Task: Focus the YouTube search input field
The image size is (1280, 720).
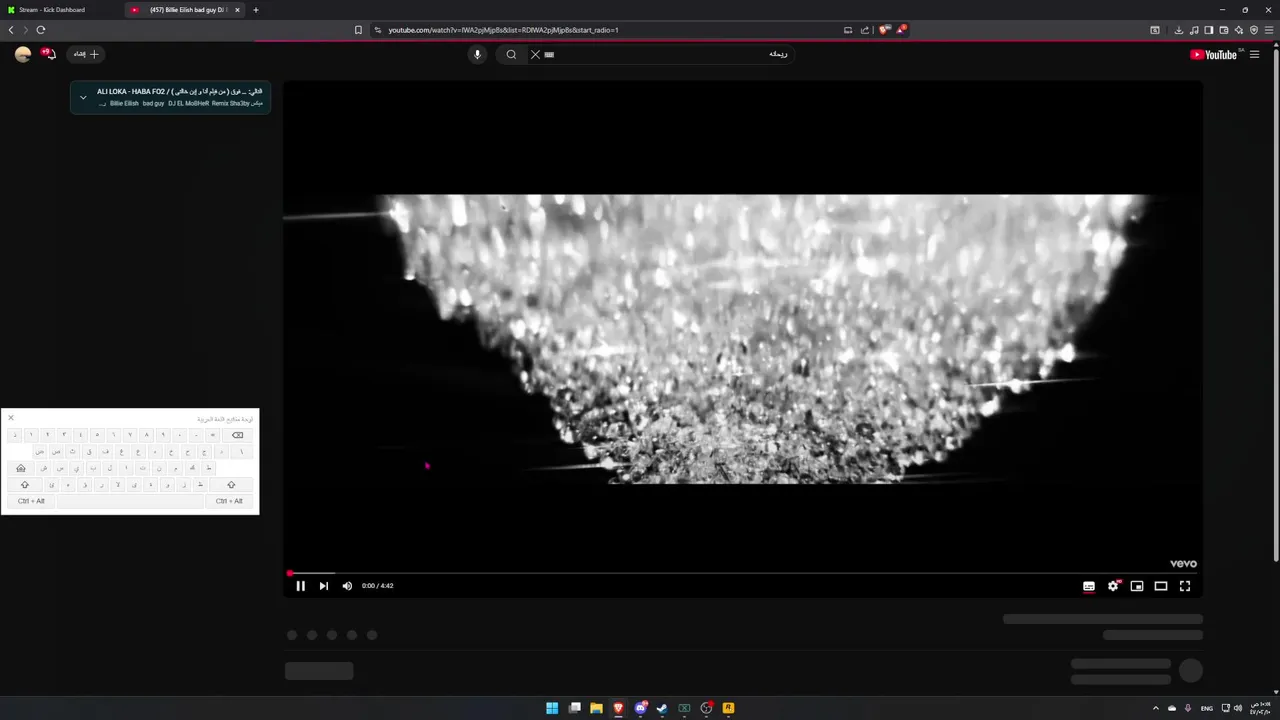Action: (670, 54)
